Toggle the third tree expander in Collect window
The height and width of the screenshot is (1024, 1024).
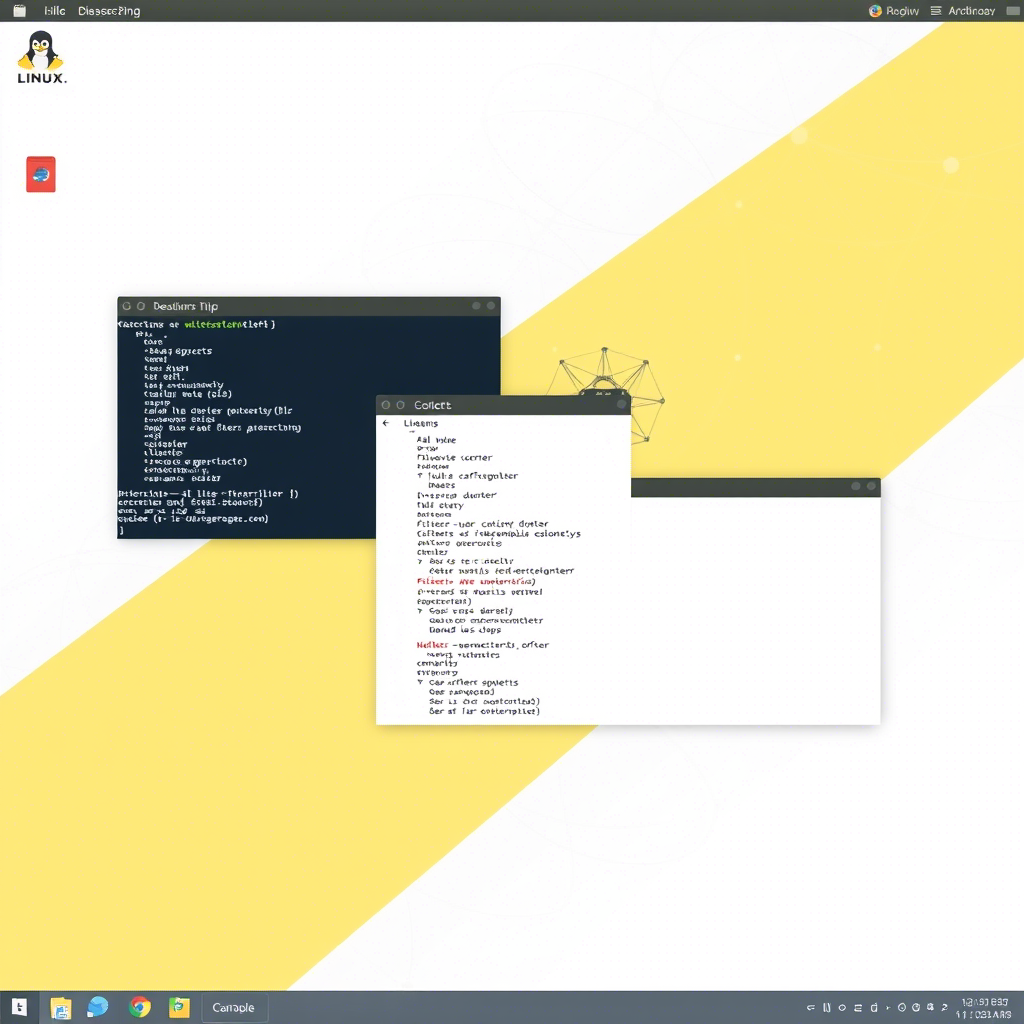[x=420, y=611]
